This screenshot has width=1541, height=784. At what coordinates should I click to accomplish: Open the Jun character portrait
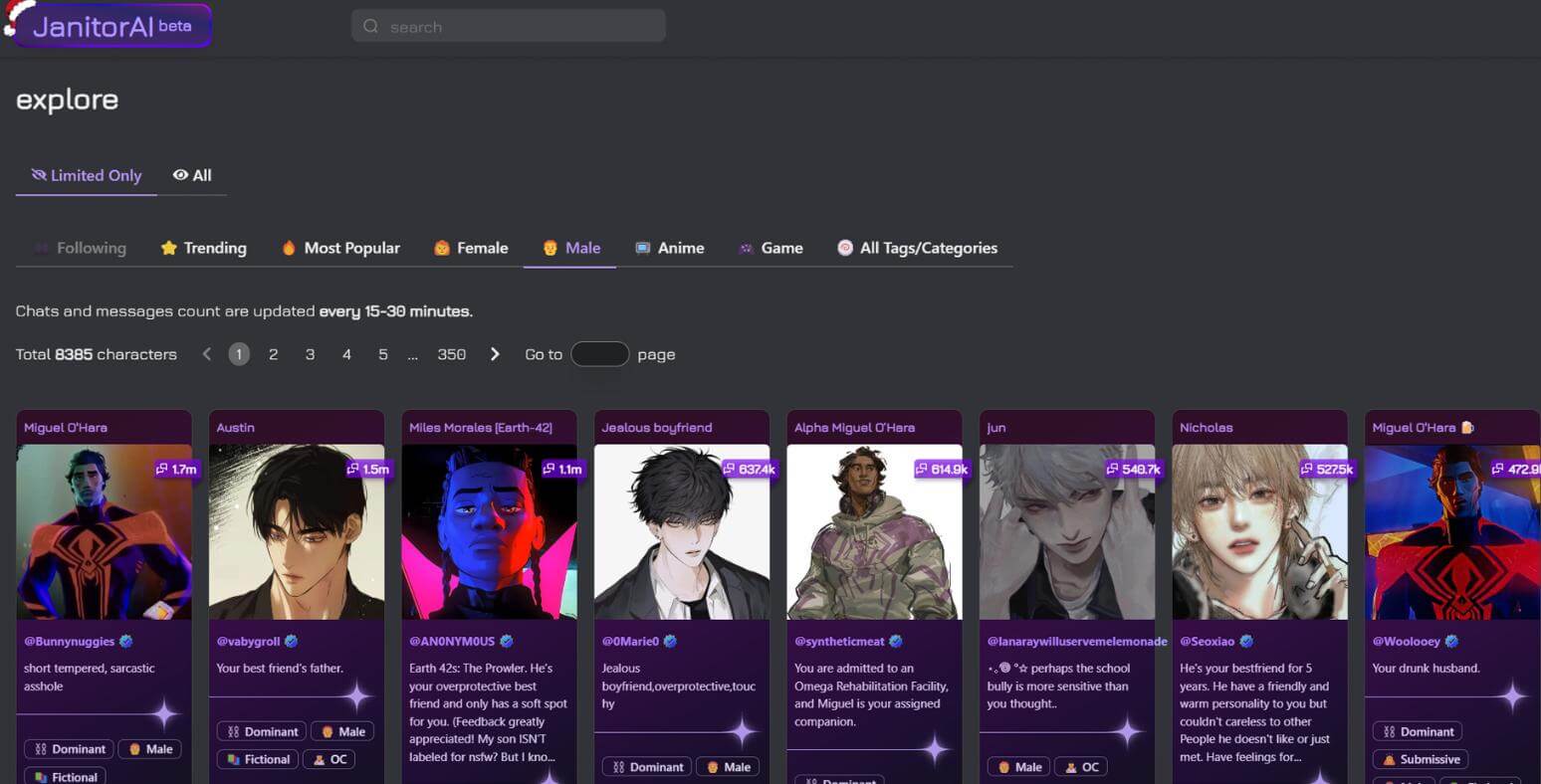[x=1067, y=531]
